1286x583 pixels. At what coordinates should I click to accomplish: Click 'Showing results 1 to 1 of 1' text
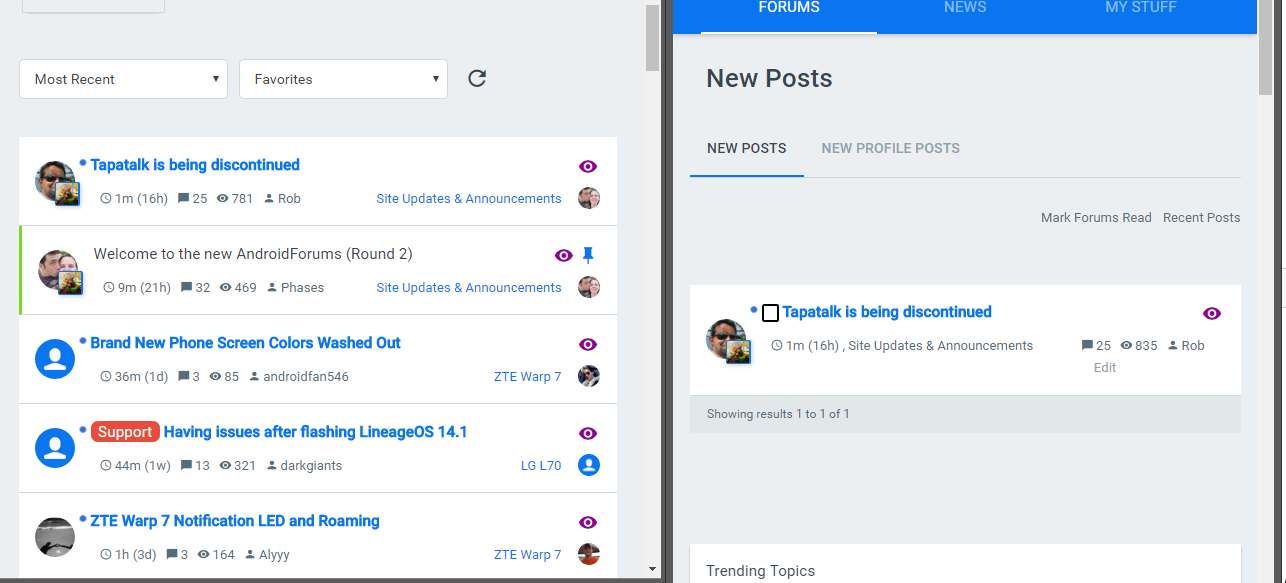coord(778,414)
